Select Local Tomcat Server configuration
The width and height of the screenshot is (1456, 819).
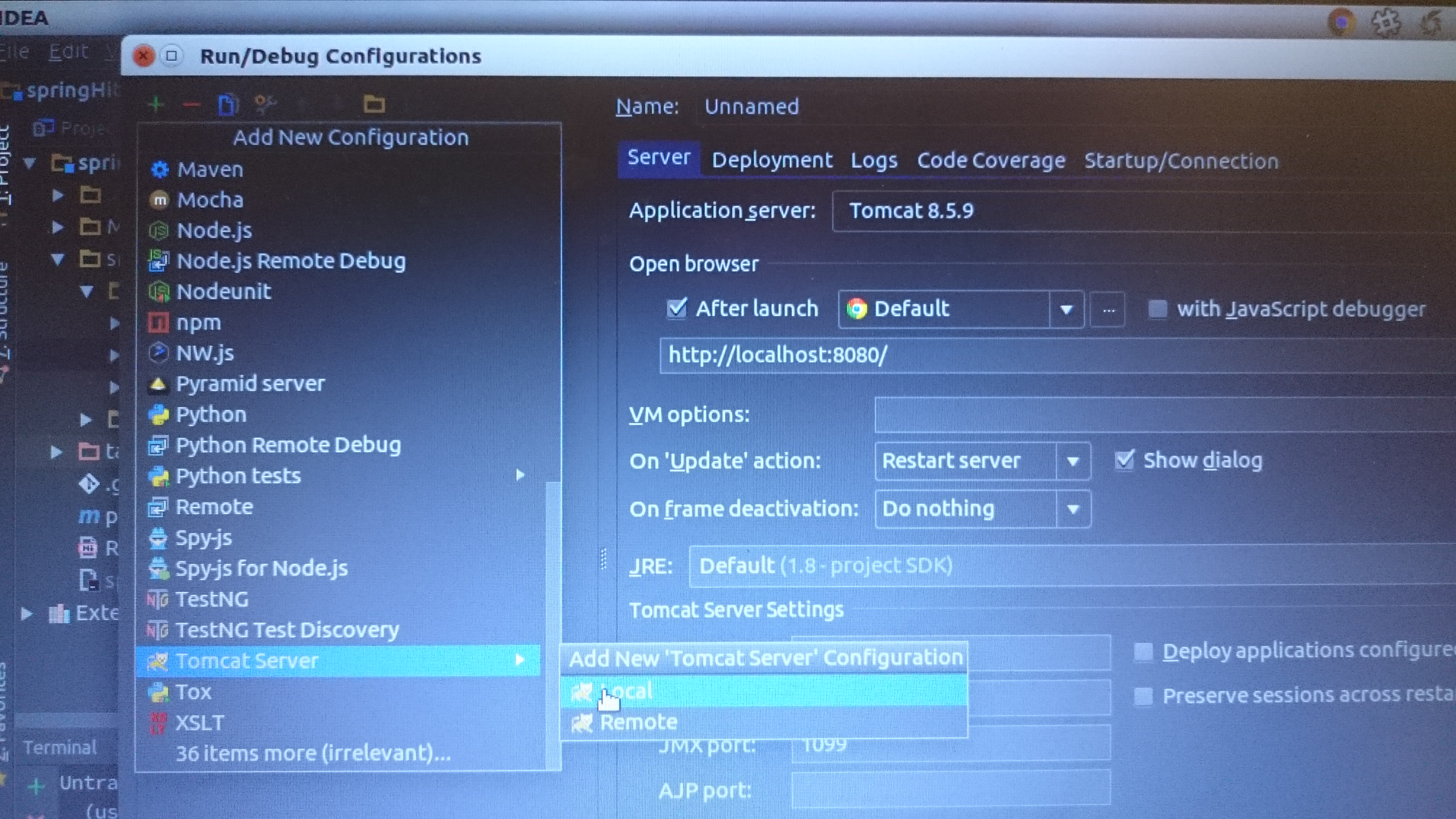(x=764, y=691)
